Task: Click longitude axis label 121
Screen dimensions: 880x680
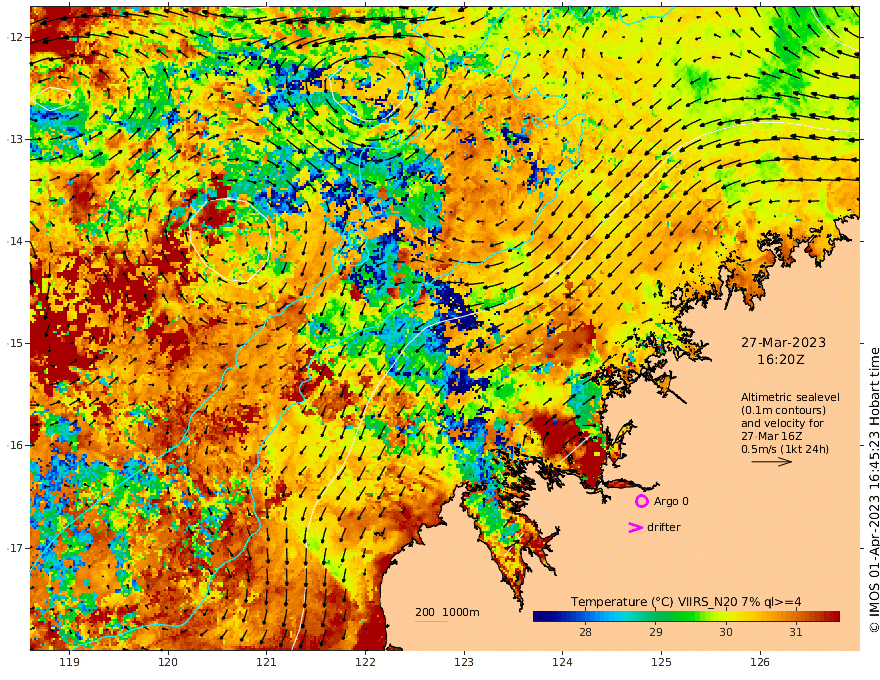Action: click(267, 662)
